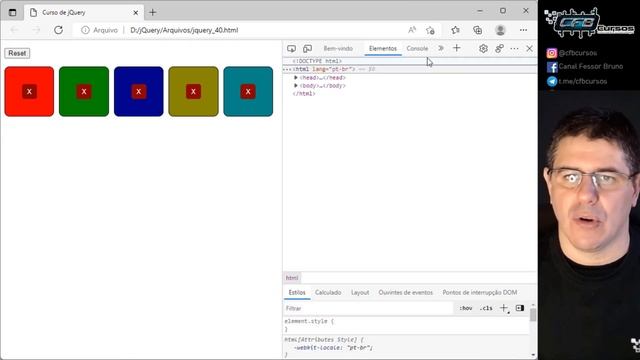640x360 pixels.
Task: Close the teal box with its X
Action: click(x=248, y=91)
